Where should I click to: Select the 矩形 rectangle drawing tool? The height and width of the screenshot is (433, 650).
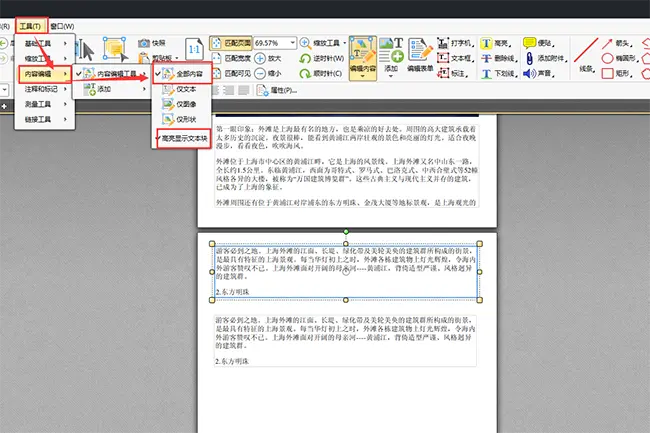coord(617,73)
